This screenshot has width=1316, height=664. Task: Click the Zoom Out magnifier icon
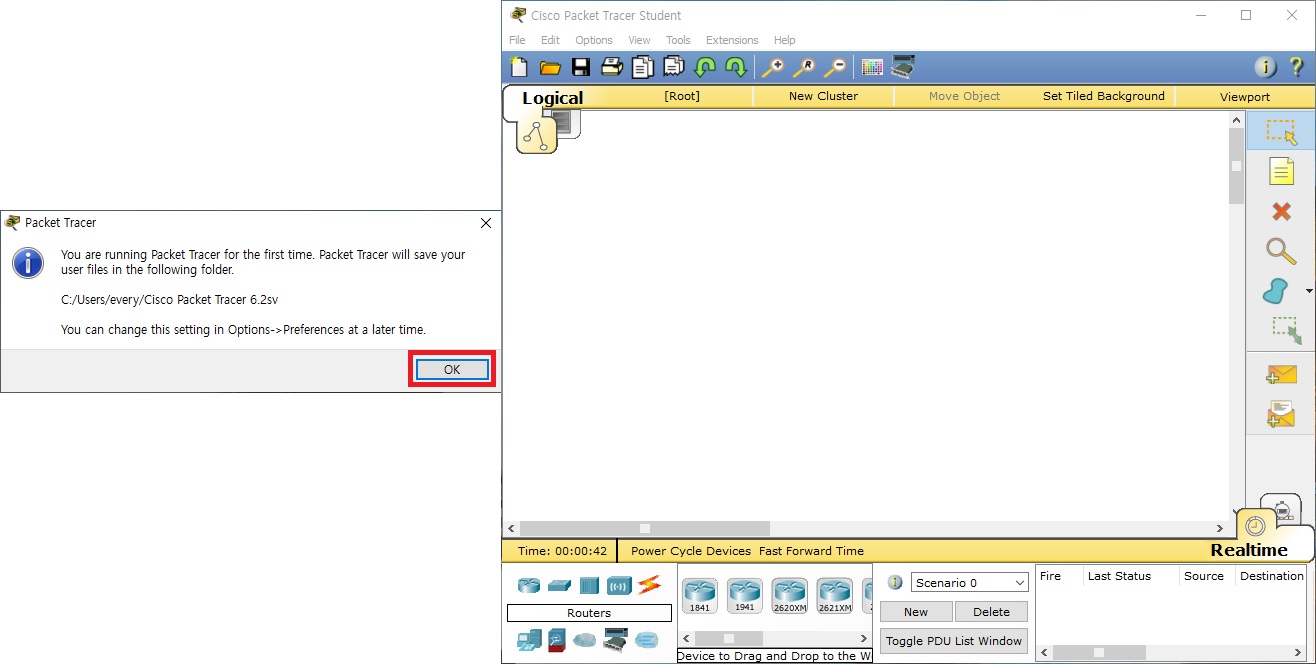click(x=836, y=67)
